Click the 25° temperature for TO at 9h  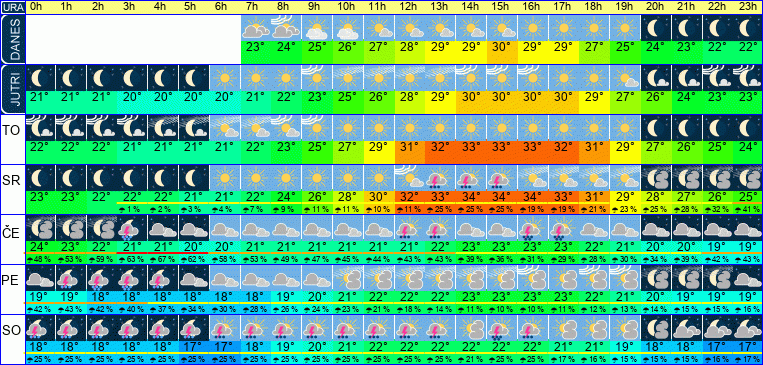coord(317,146)
